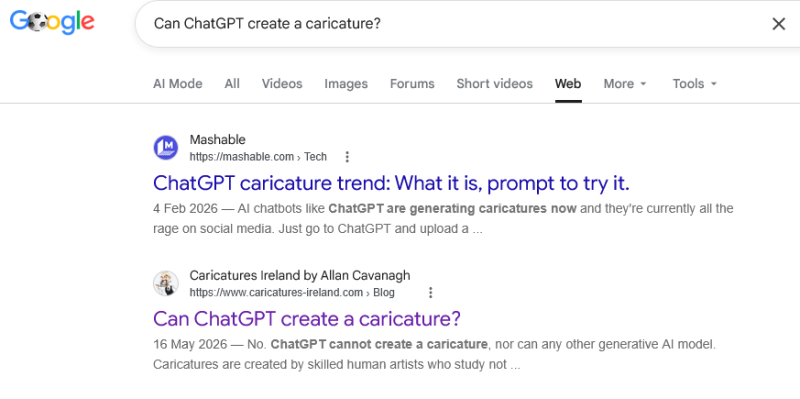Open the three-dot menu for the Mashable result
Viewport: 800px width, 399px height.
[x=347, y=157]
